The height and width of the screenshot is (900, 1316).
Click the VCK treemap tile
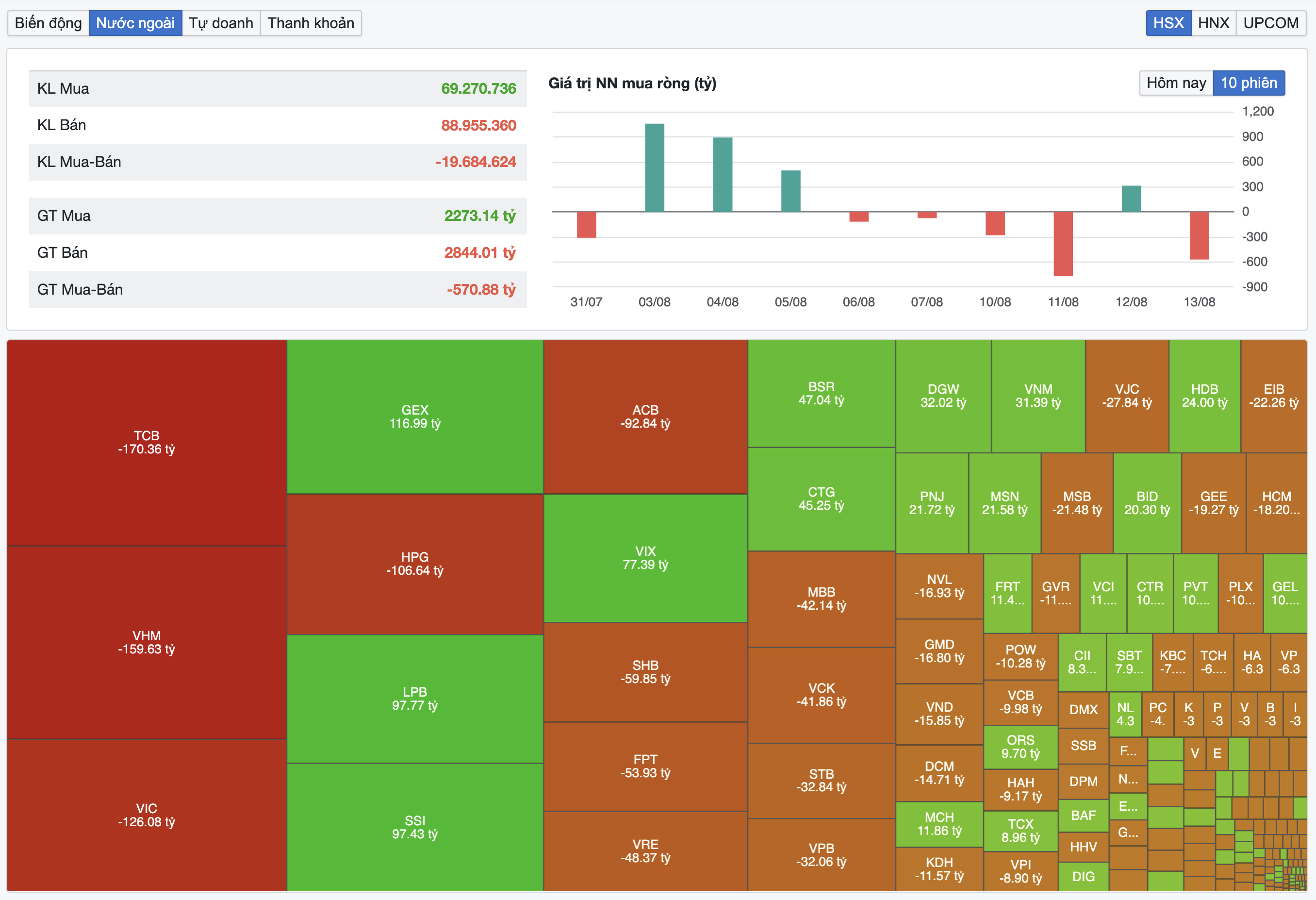822,696
